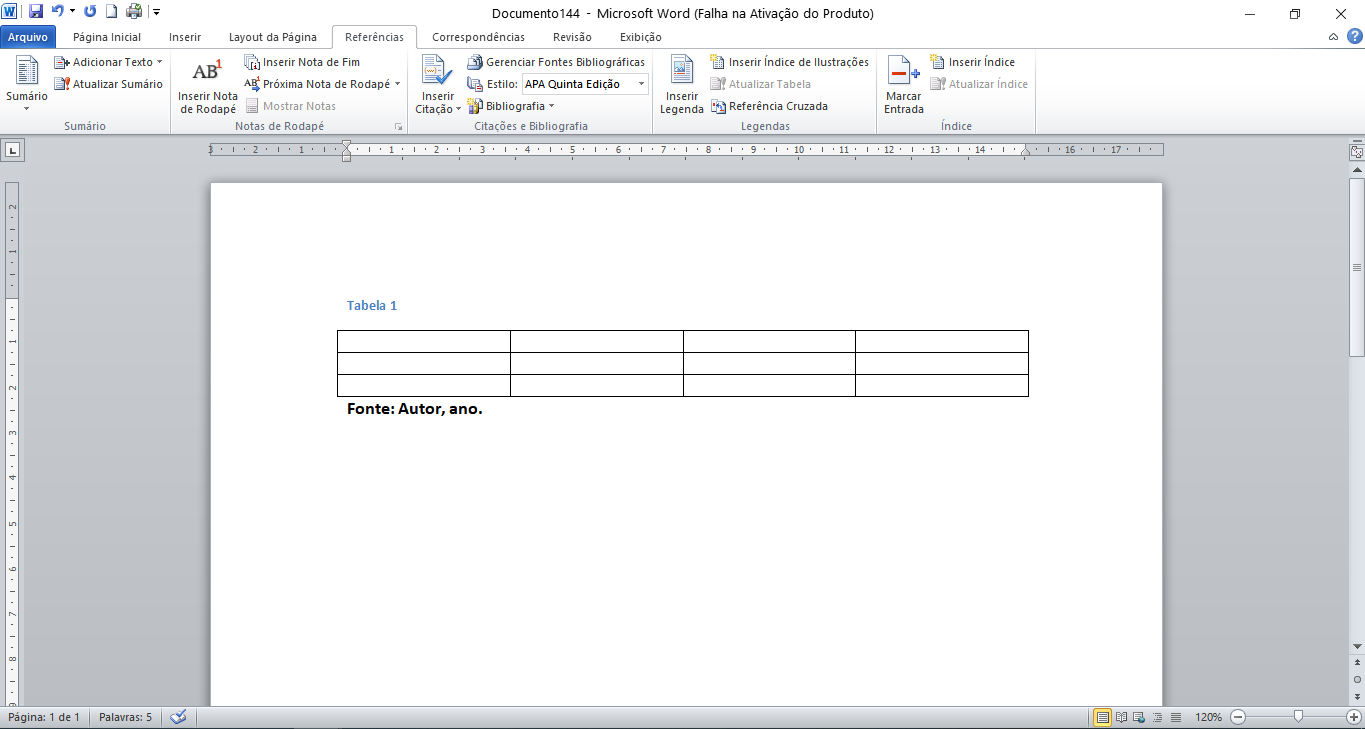This screenshot has height=729, width=1365.
Task: Open the Estilo APA Quinta Edição combo box
Action: point(585,84)
